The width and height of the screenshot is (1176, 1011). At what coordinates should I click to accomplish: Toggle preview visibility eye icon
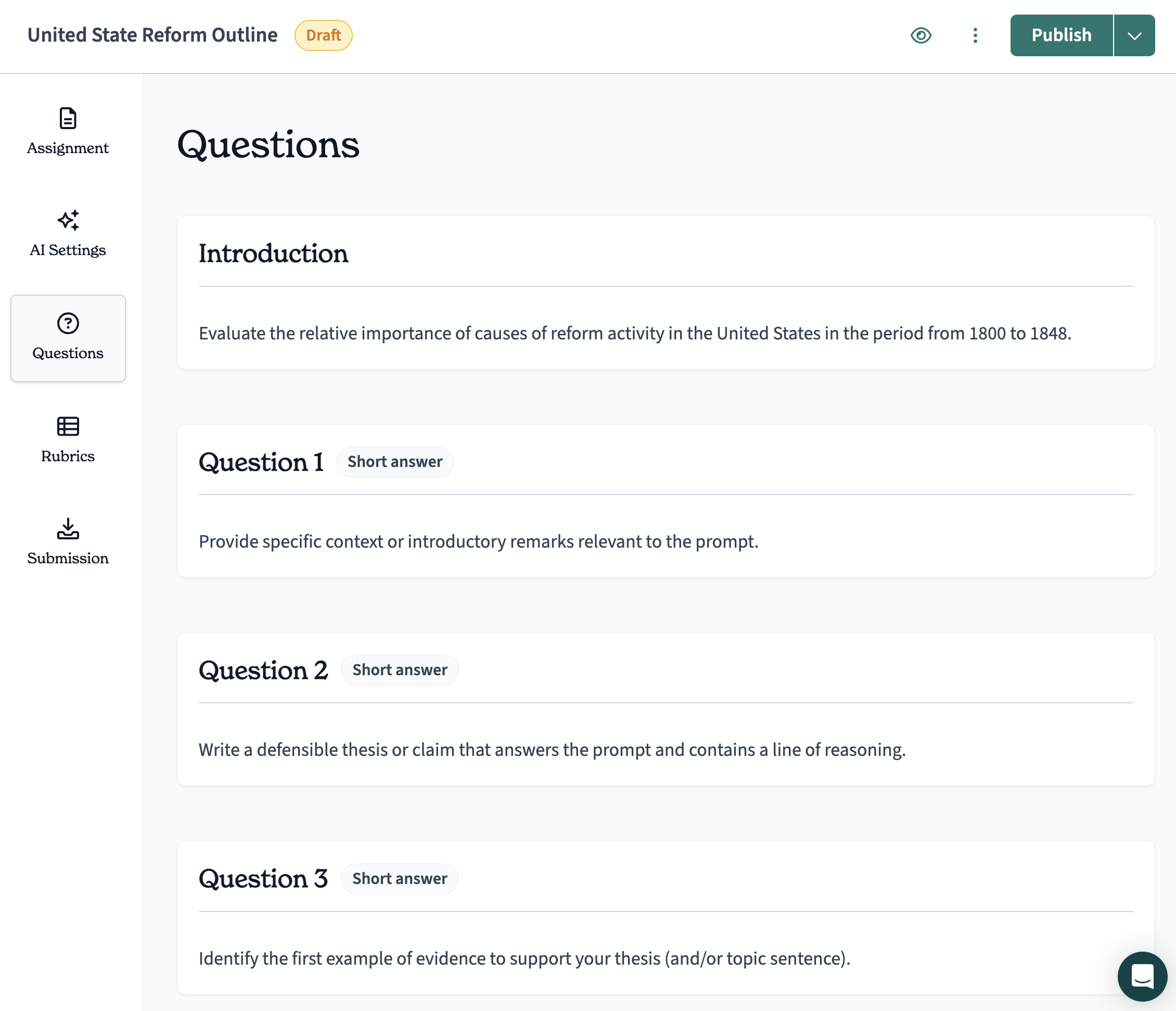tap(919, 34)
